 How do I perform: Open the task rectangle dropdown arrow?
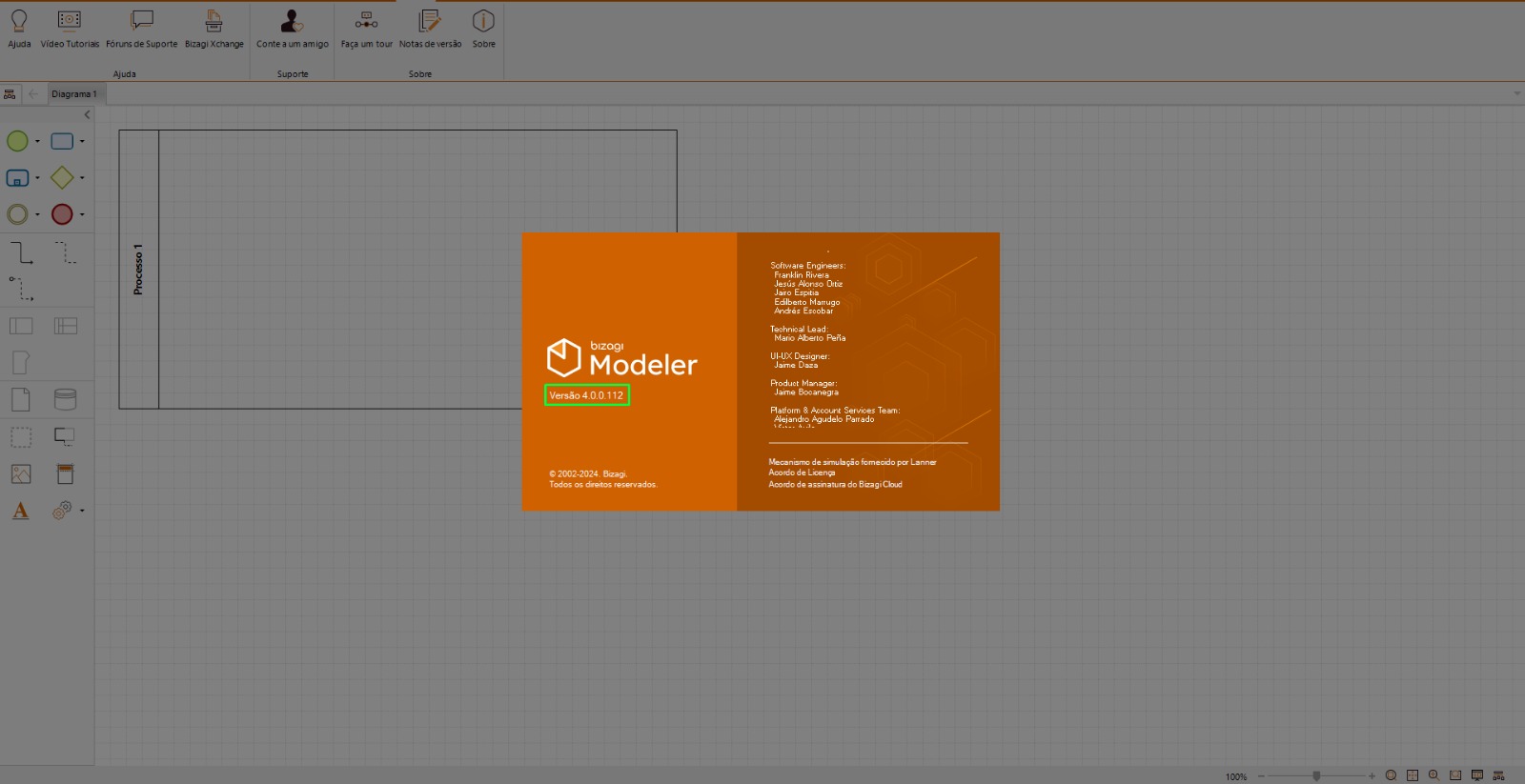[x=82, y=142]
